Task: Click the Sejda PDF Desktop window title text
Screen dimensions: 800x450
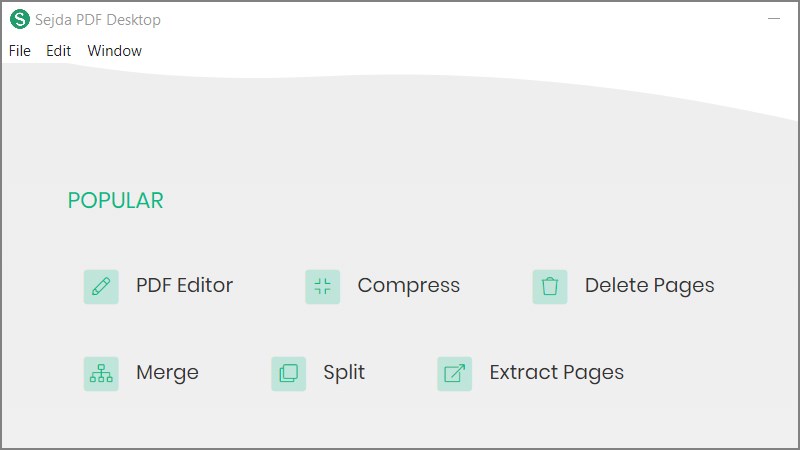Action: coord(98,20)
